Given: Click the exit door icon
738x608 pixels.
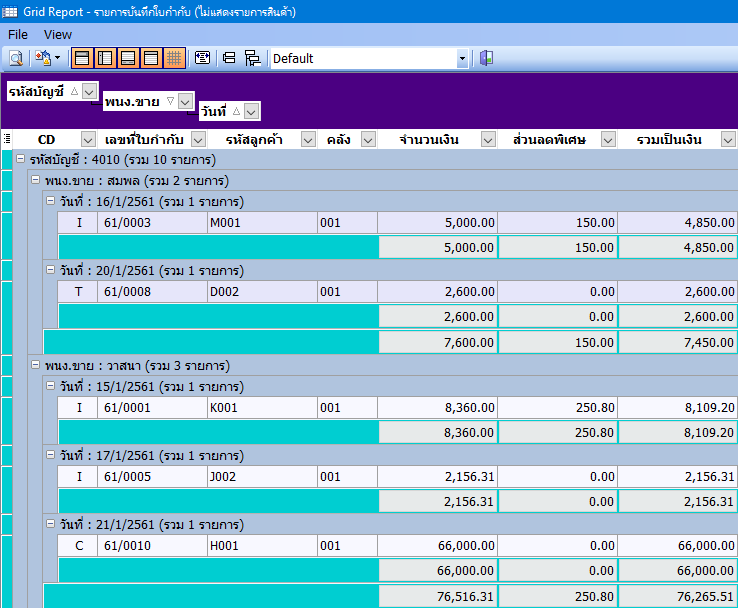Looking at the screenshot, I should click(486, 58).
